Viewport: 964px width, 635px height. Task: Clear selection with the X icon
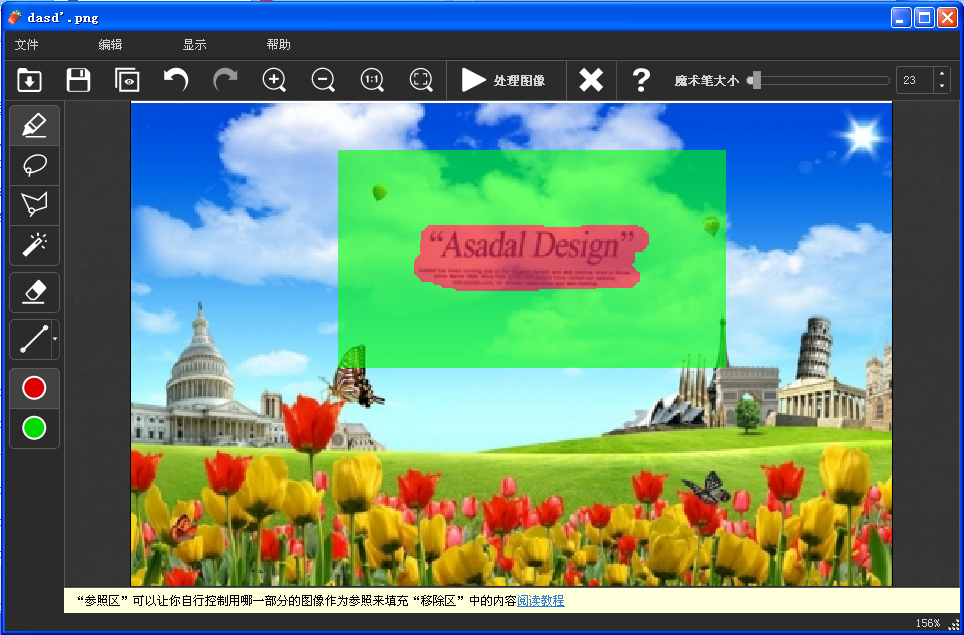coord(591,80)
